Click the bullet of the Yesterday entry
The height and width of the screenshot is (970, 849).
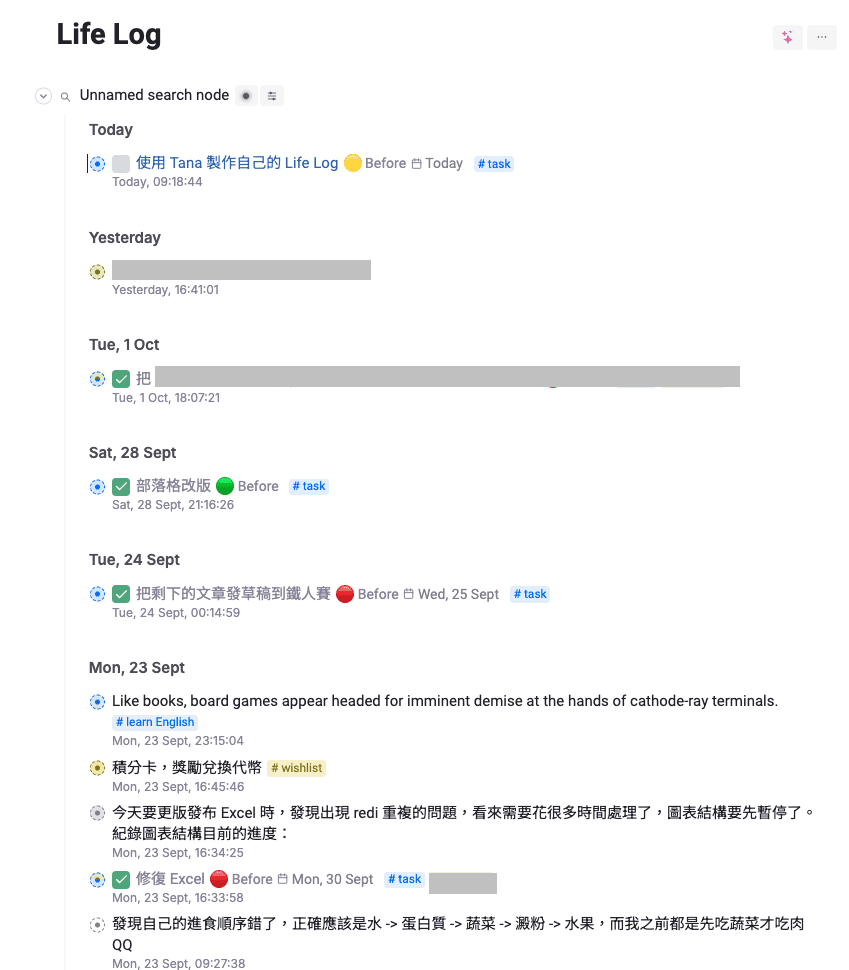(x=97, y=271)
